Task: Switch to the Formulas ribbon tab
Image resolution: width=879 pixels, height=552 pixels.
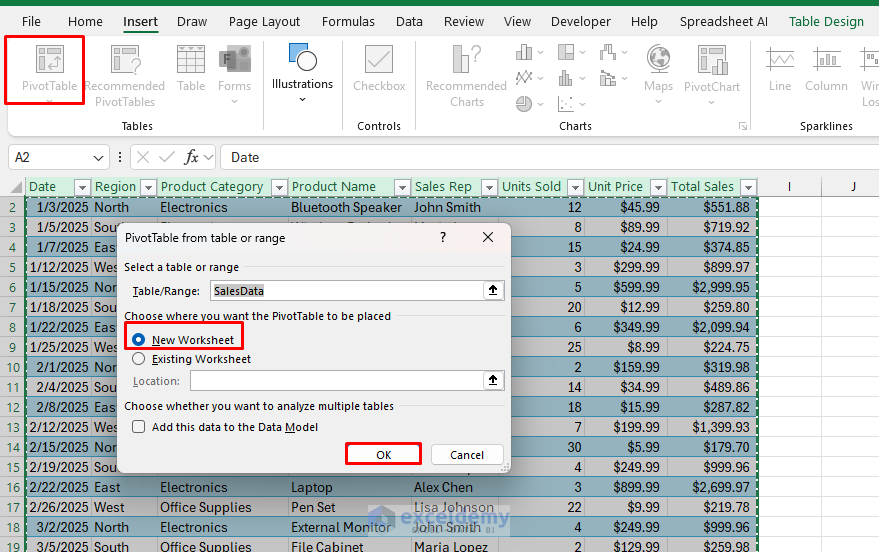Action: (x=349, y=21)
